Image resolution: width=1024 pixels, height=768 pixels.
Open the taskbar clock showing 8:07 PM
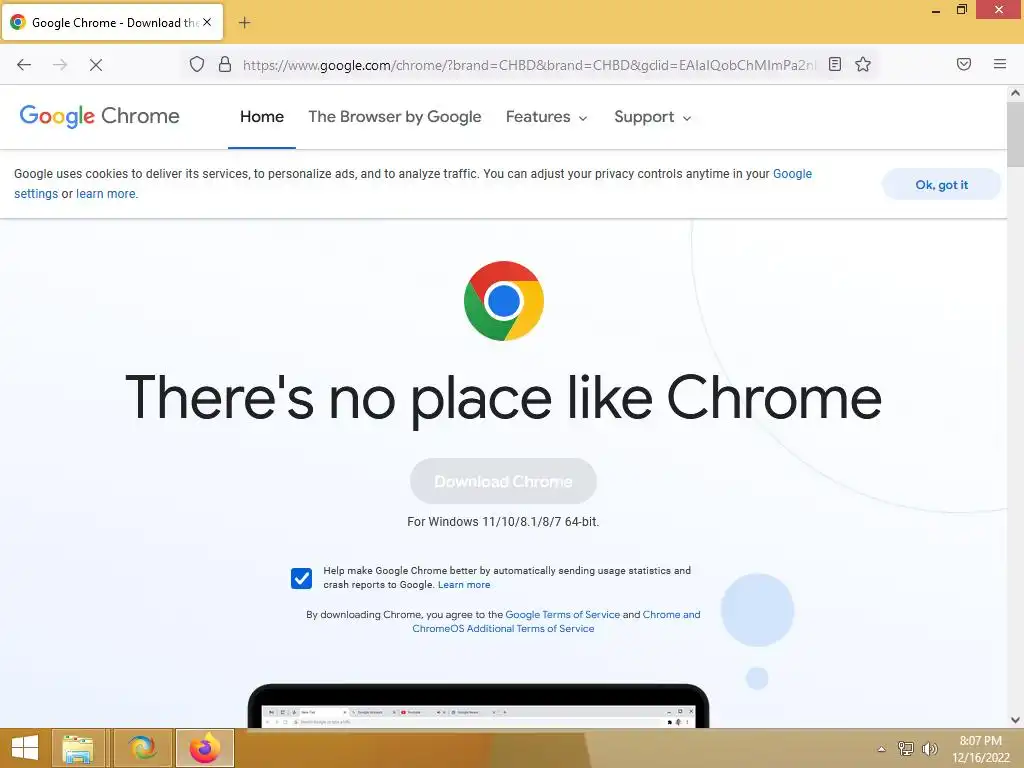pyautogui.click(x=980, y=749)
